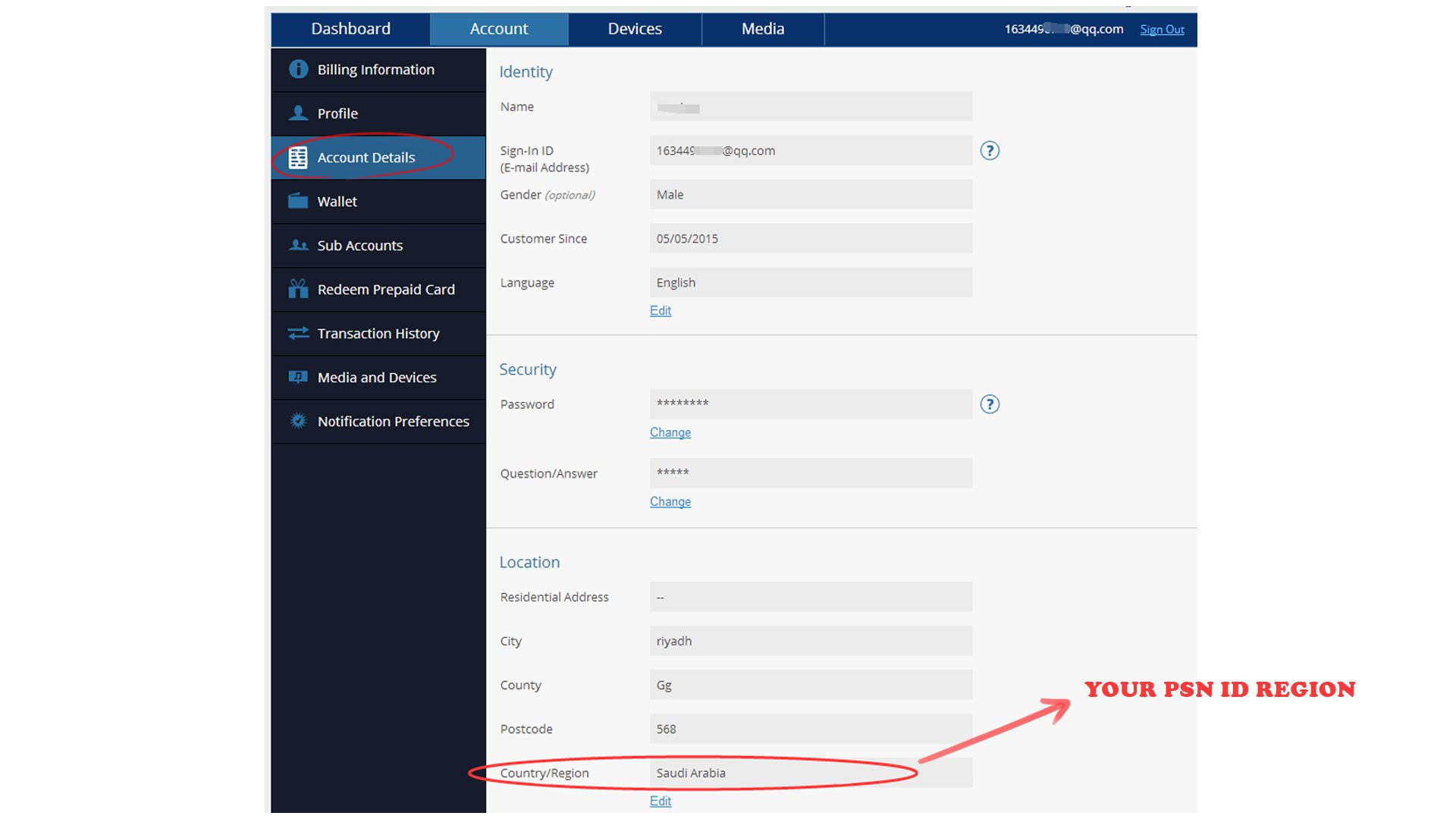Click the Question/Answer Change link
Viewport: 1456px width, 819px height.
[x=670, y=501]
